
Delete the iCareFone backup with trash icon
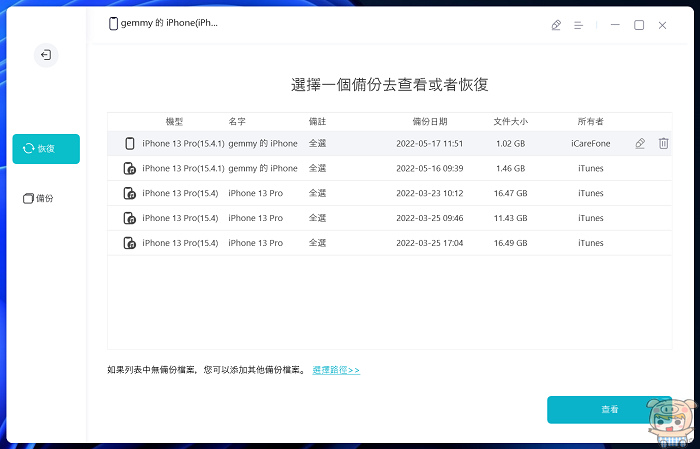[x=663, y=143]
